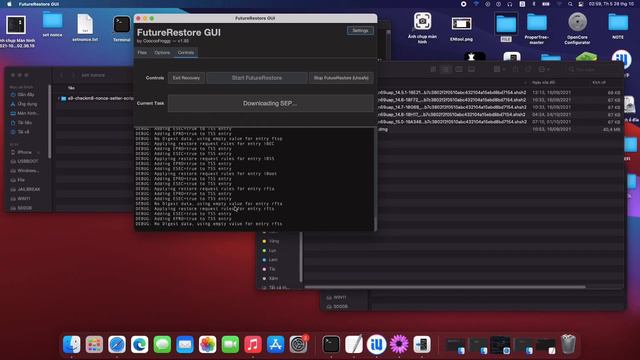The width and height of the screenshot is (640, 360).
Task: Click the headphones icon in menu bar
Action: tap(510, 4)
